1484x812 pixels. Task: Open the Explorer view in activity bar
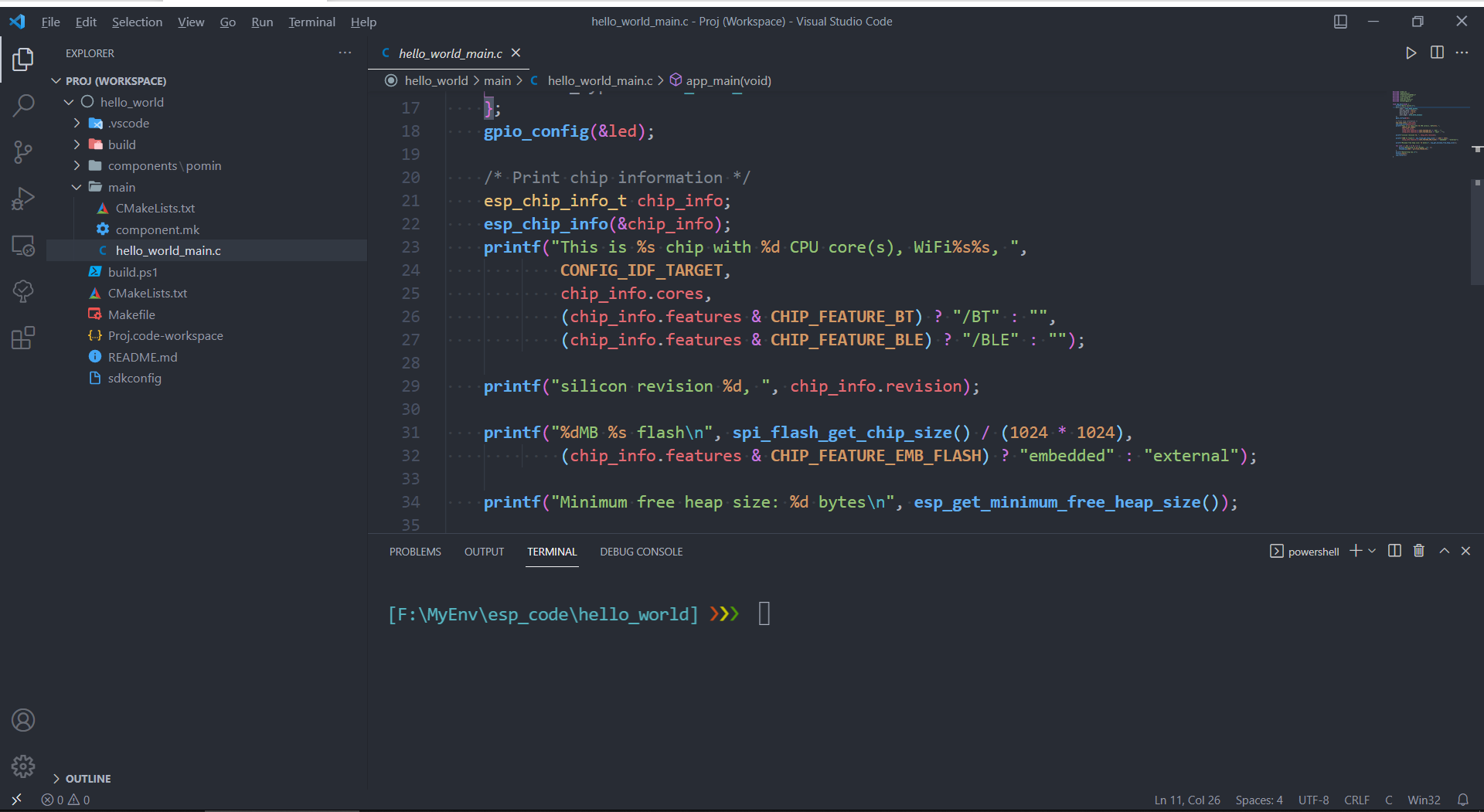coord(23,59)
